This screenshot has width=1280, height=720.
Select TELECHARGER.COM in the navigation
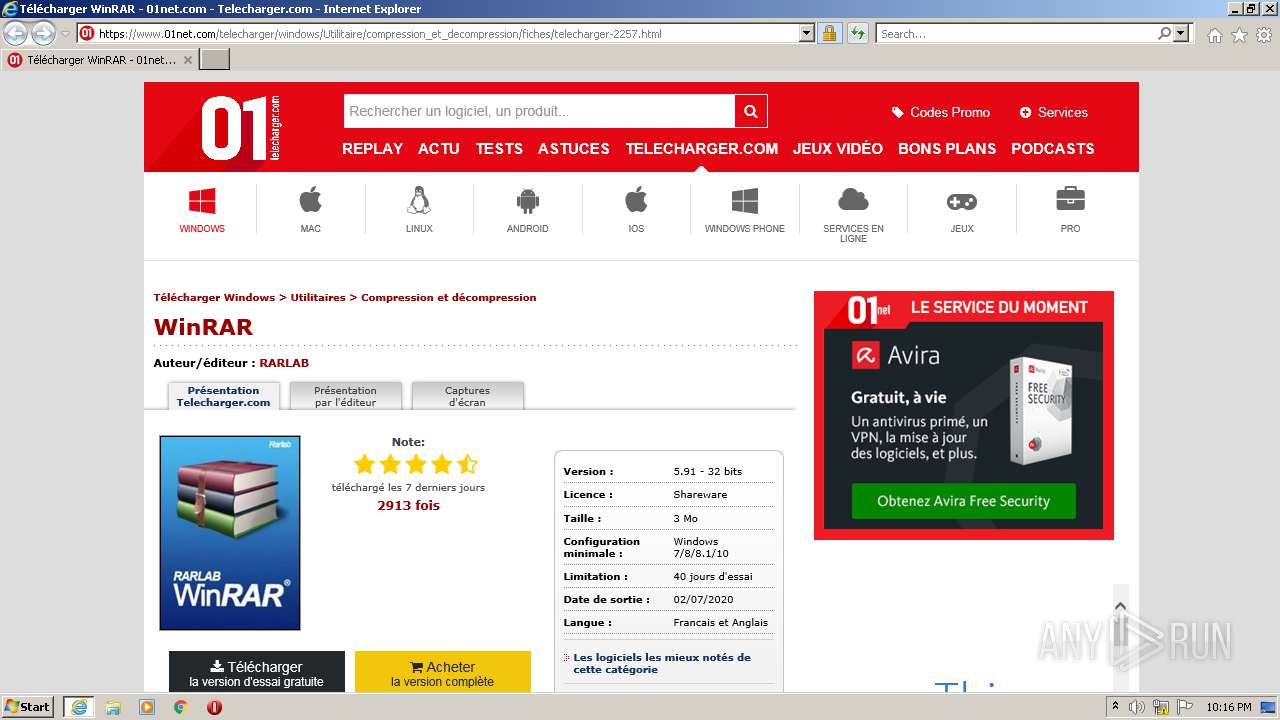(702, 149)
